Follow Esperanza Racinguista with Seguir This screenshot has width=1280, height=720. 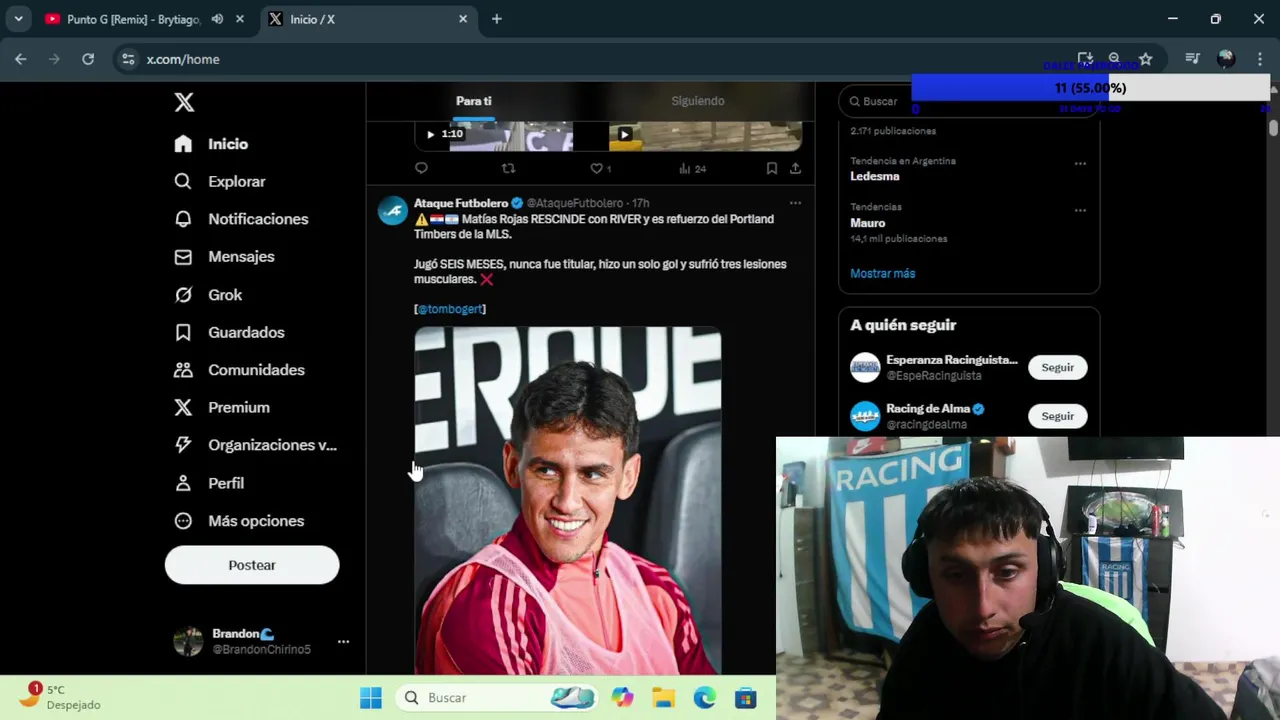[x=1057, y=367]
